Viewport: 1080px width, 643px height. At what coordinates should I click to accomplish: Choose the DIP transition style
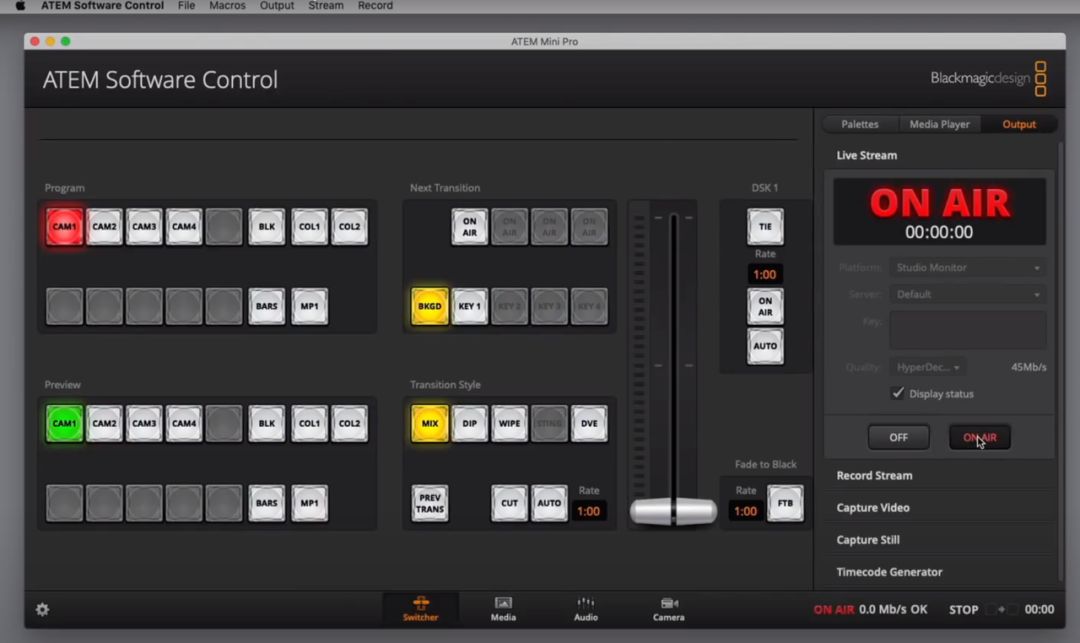470,423
